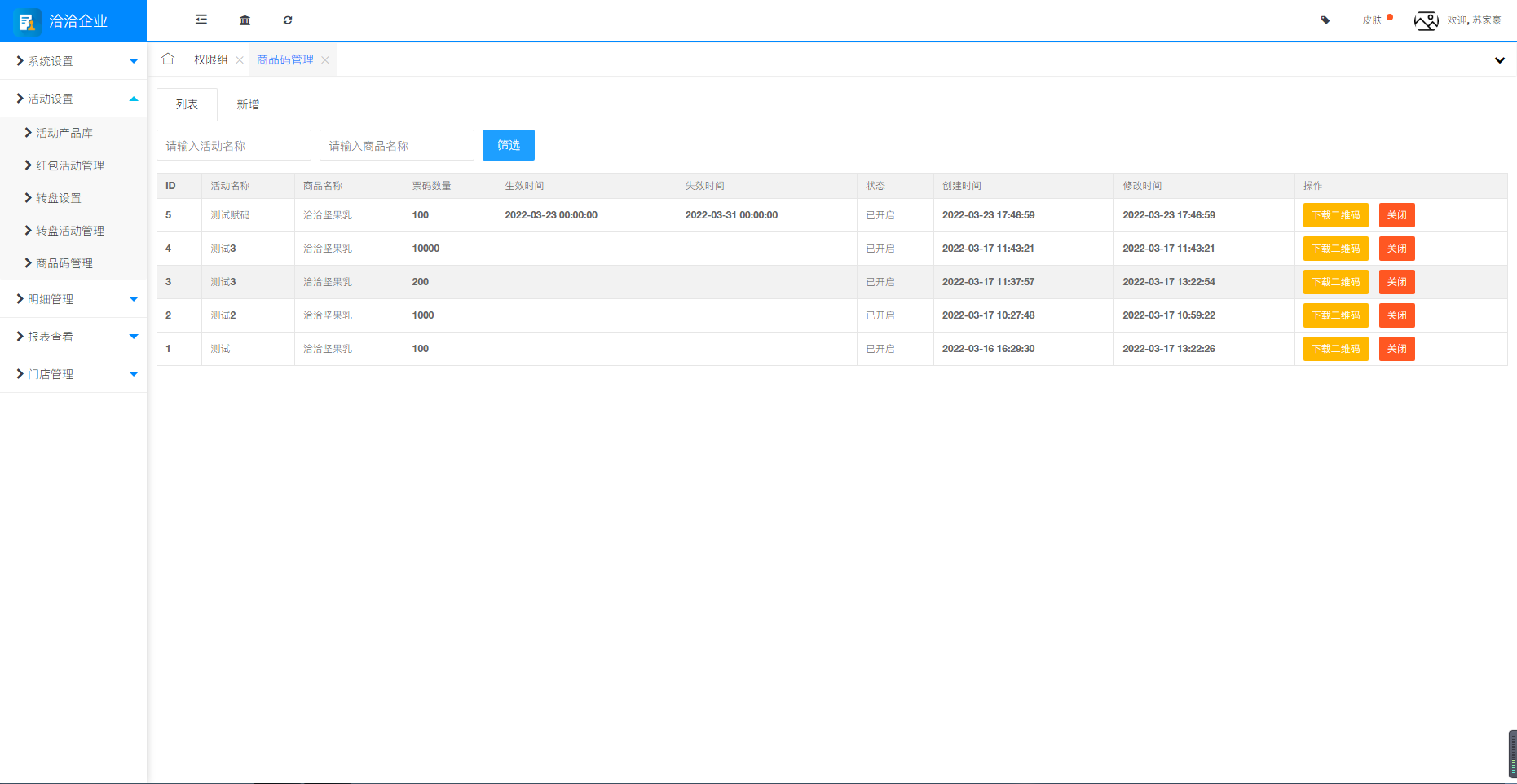The image size is (1517, 784).
Task: Open 红包活动管理 in the sidebar
Action: coord(70,165)
